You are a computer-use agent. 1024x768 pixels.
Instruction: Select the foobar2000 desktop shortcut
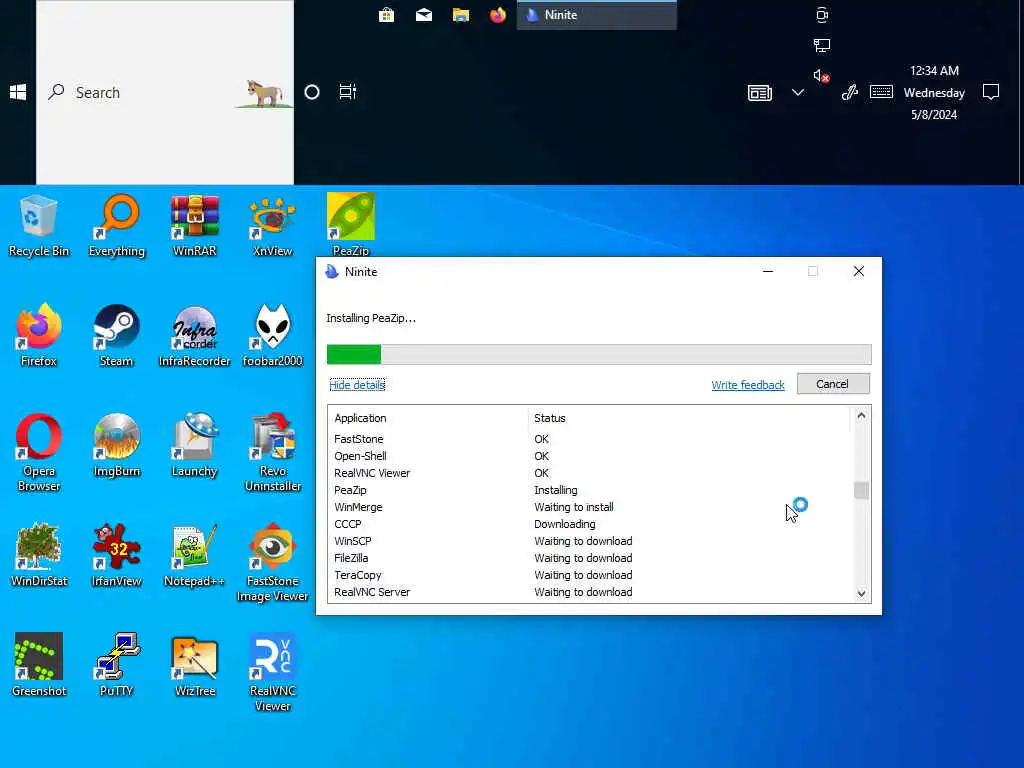[272, 335]
